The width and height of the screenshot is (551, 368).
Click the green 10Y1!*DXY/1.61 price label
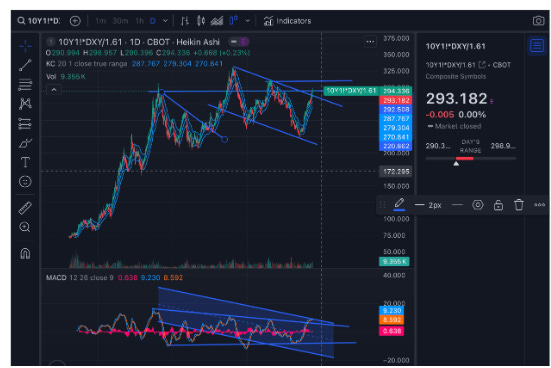click(350, 91)
